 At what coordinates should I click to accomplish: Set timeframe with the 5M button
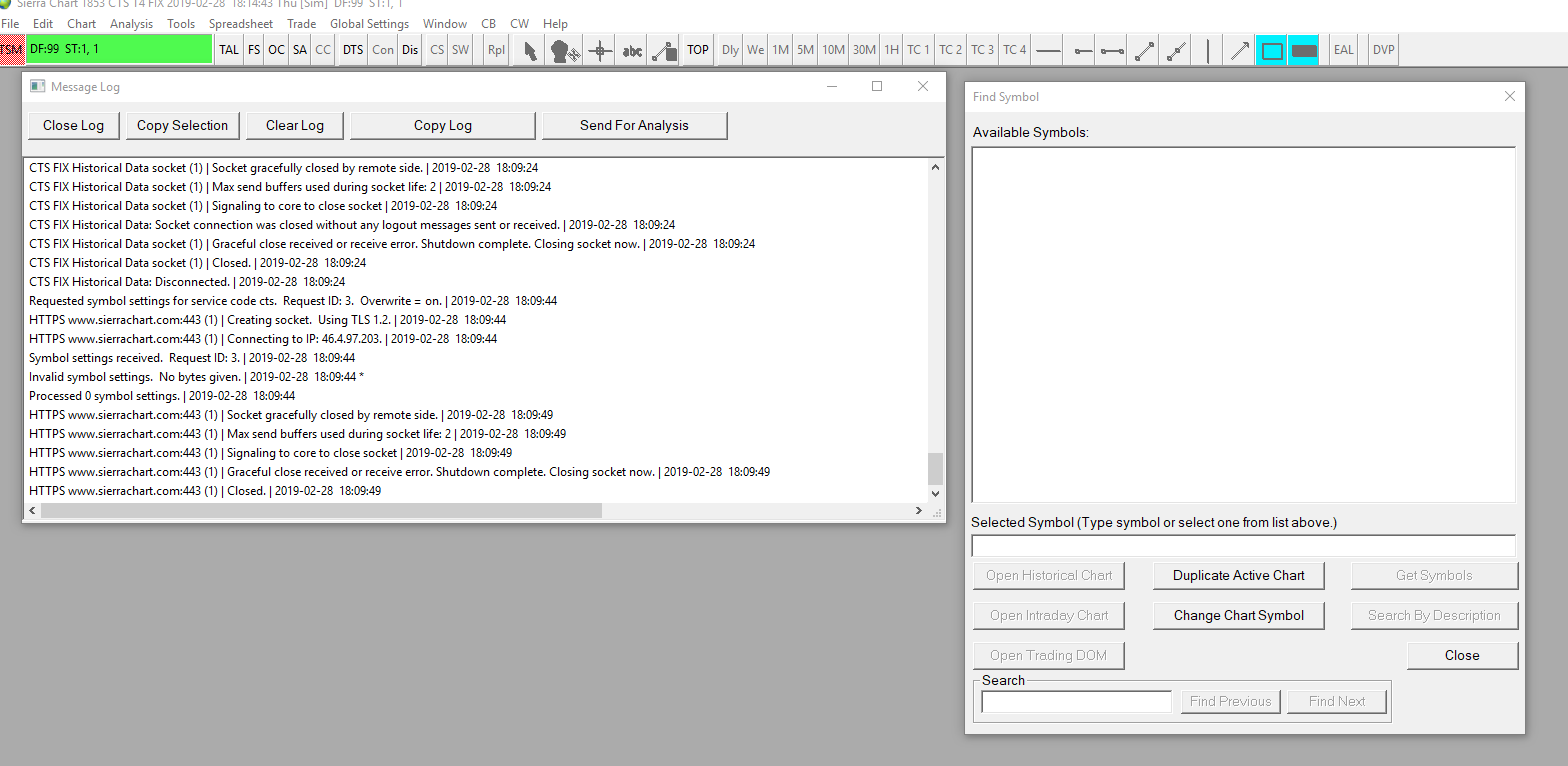(805, 50)
